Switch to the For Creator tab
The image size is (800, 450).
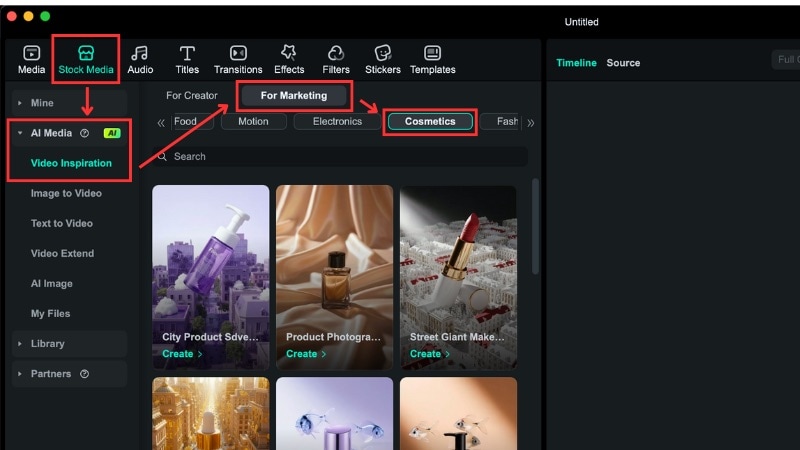click(x=192, y=95)
